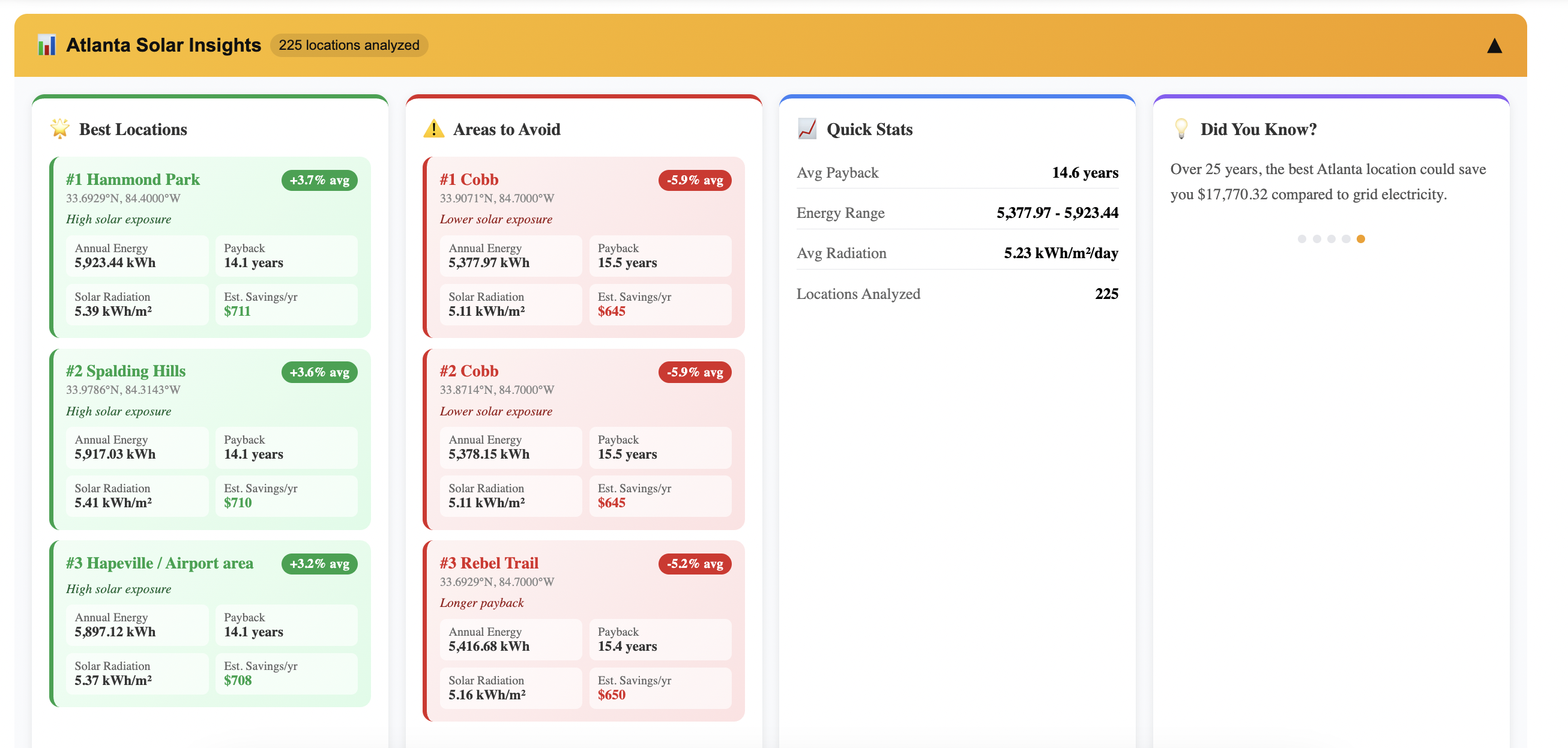Select the first carousel dot under Did You Know

point(1301,239)
